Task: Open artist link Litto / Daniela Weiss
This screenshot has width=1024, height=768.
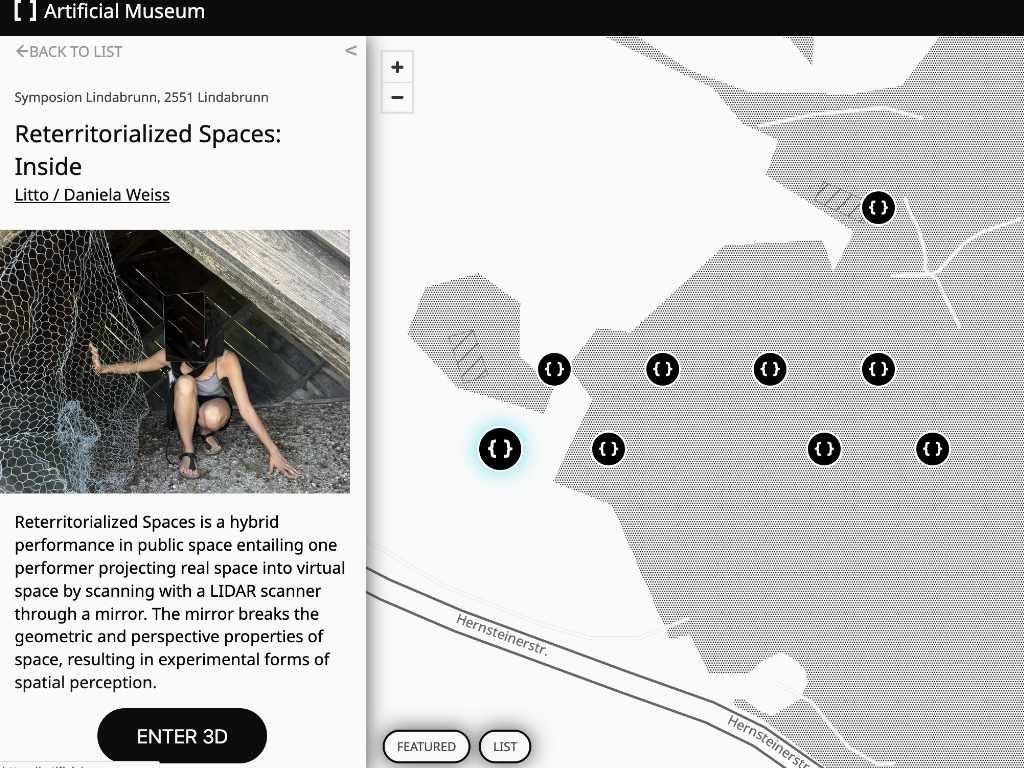Action: [92, 195]
